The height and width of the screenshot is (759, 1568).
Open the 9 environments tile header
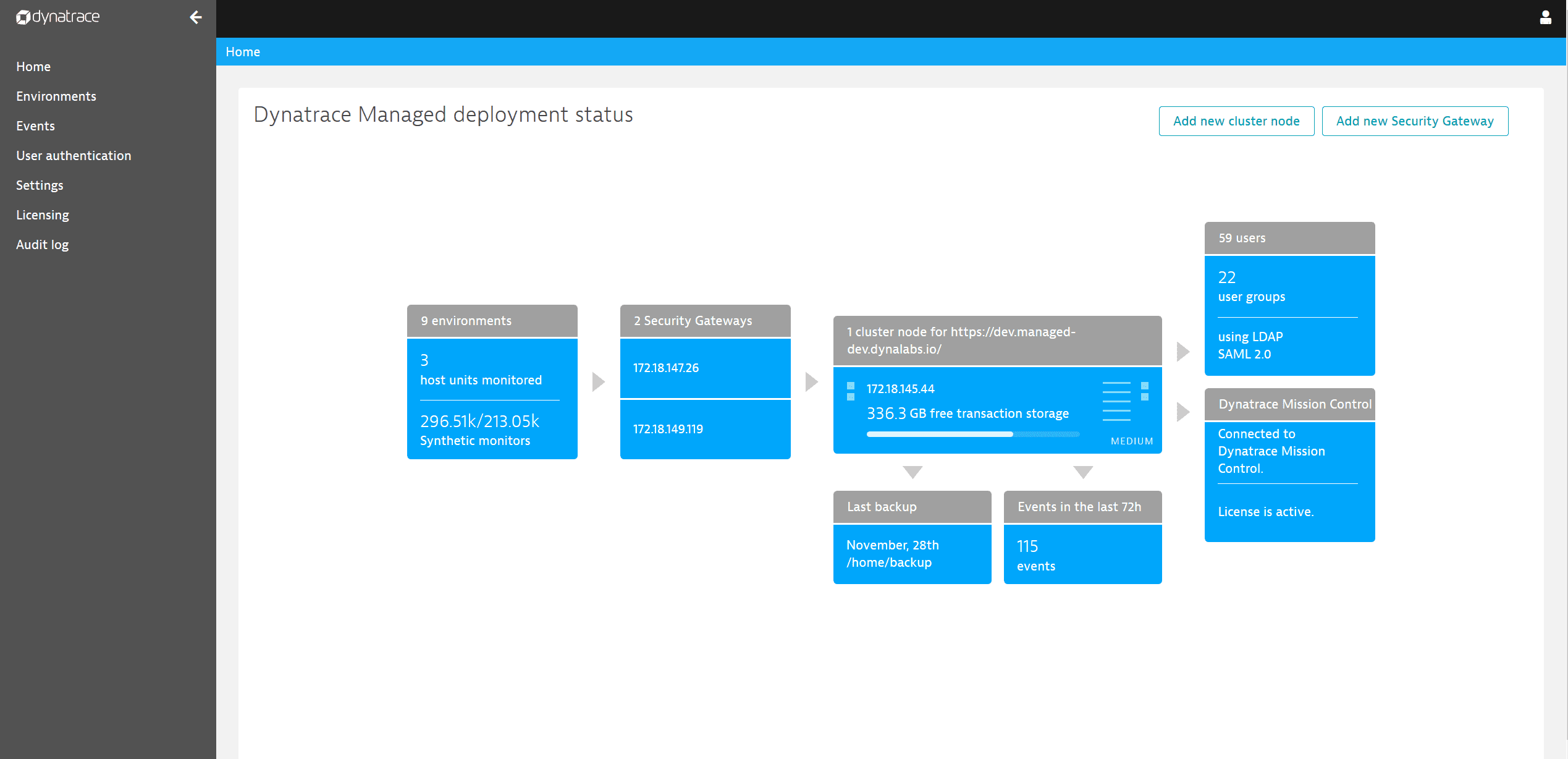(x=492, y=321)
